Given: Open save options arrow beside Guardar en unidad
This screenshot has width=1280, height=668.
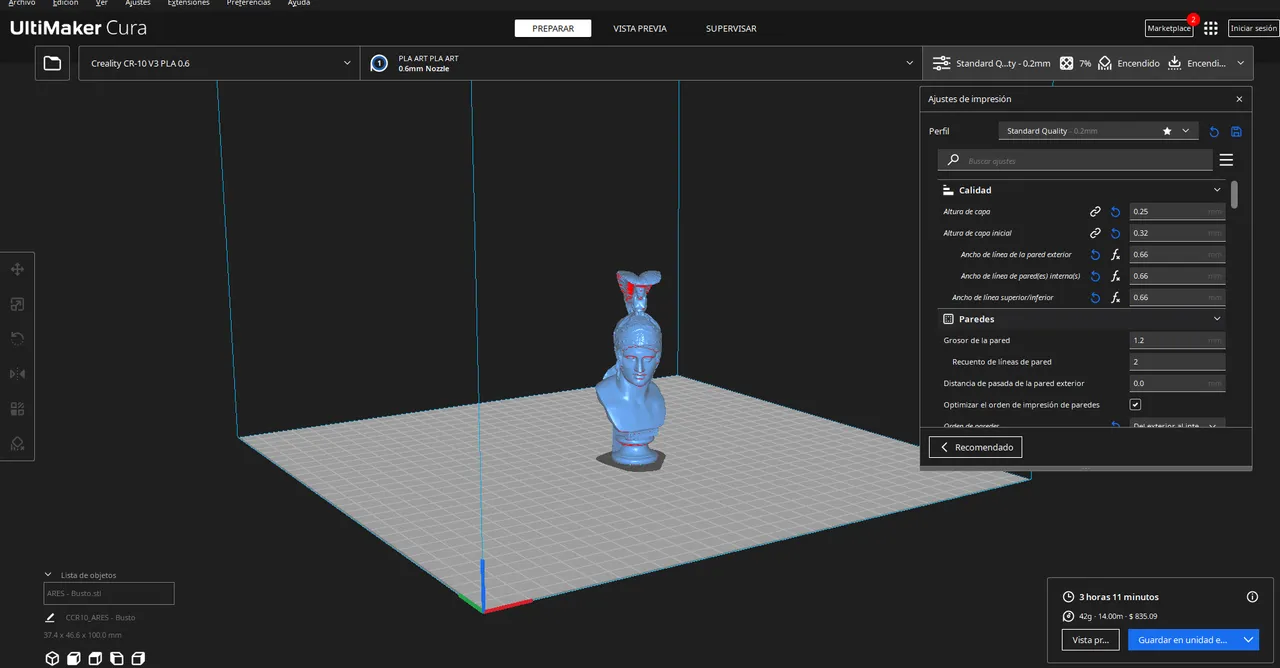Looking at the screenshot, I should pos(1248,640).
